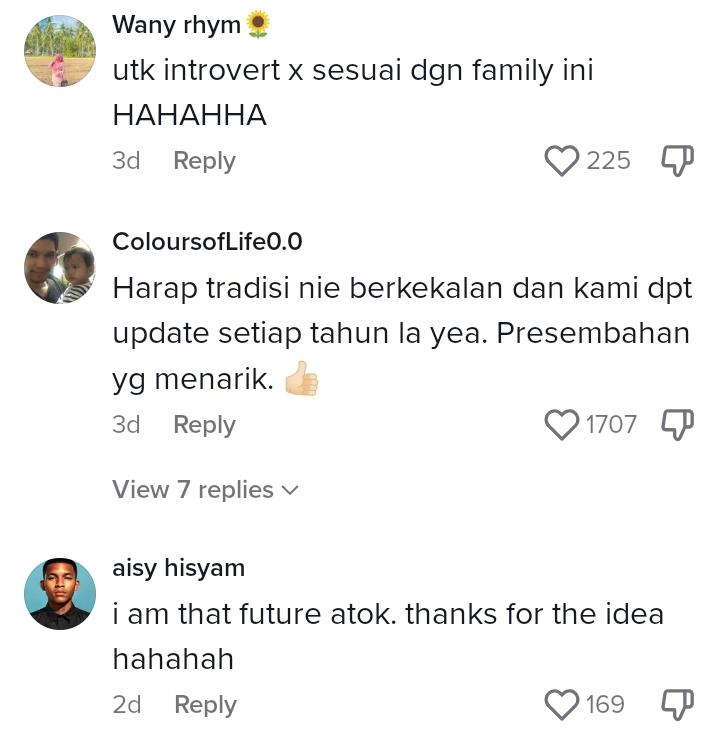Select the 225 likes count
Screen dimensions: 720x733
[x=608, y=161]
